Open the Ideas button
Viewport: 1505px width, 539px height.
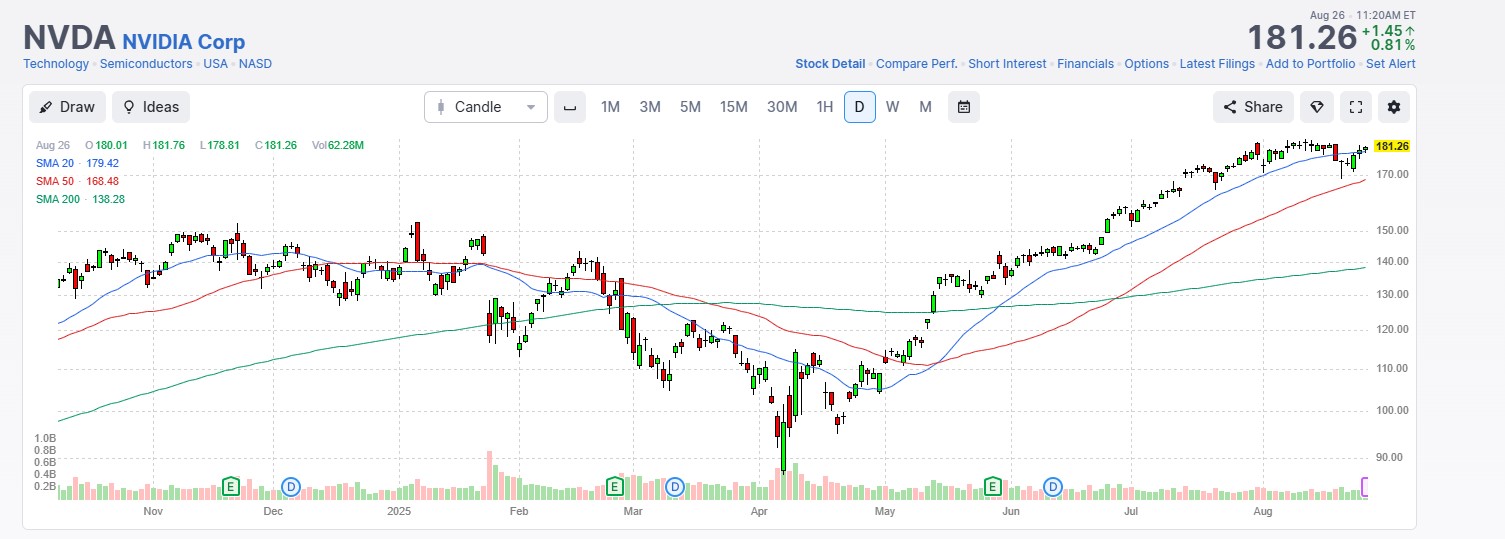click(151, 107)
